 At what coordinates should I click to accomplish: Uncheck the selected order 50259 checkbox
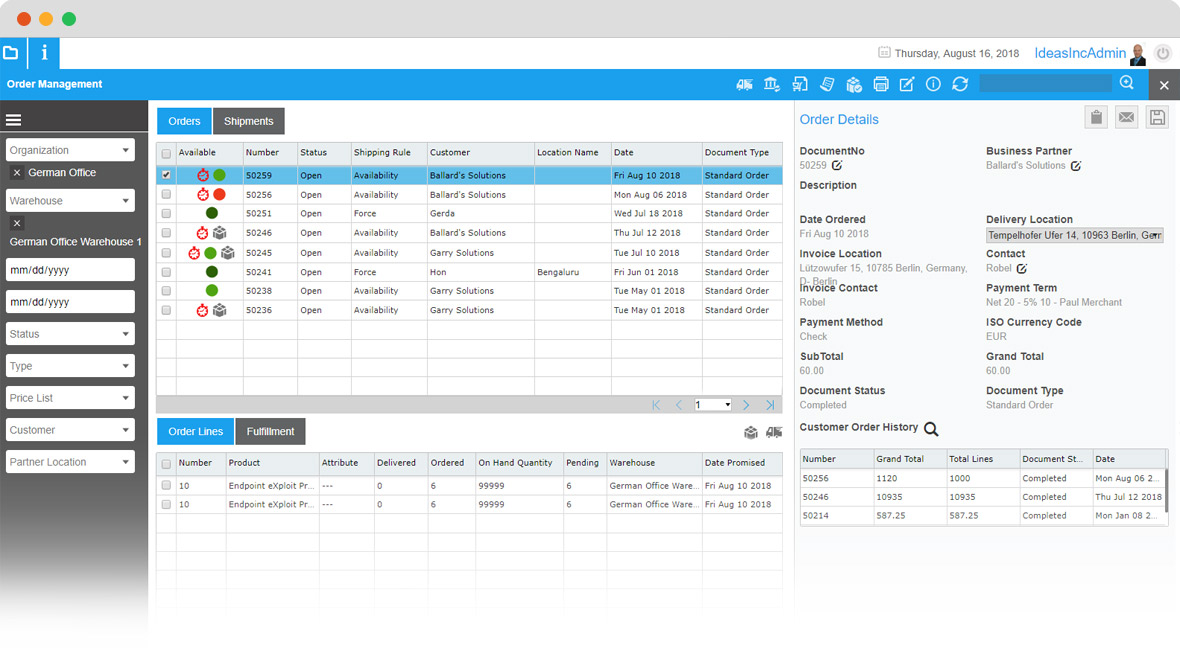(x=166, y=175)
